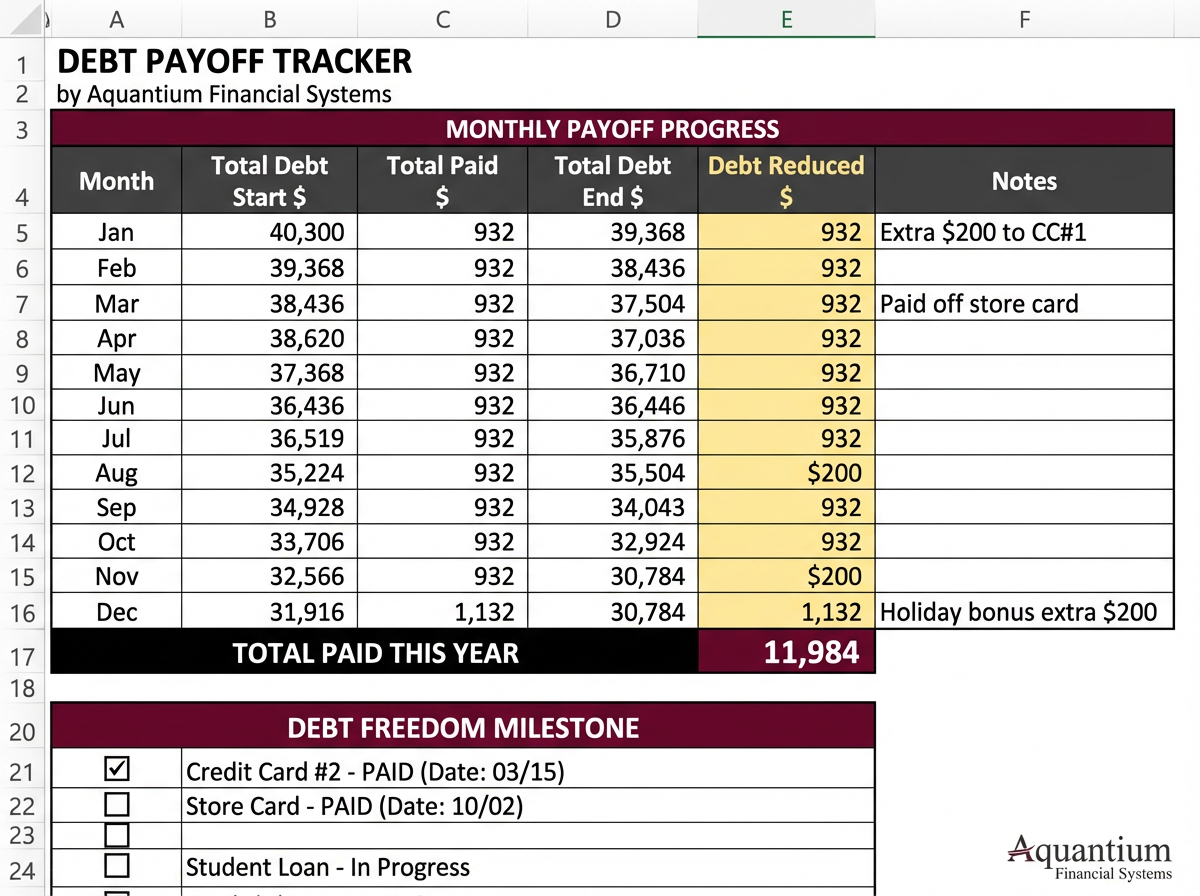The height and width of the screenshot is (896, 1200).
Task: Click the DEBT FREEDOM MILESTONE header
Action: click(x=465, y=728)
